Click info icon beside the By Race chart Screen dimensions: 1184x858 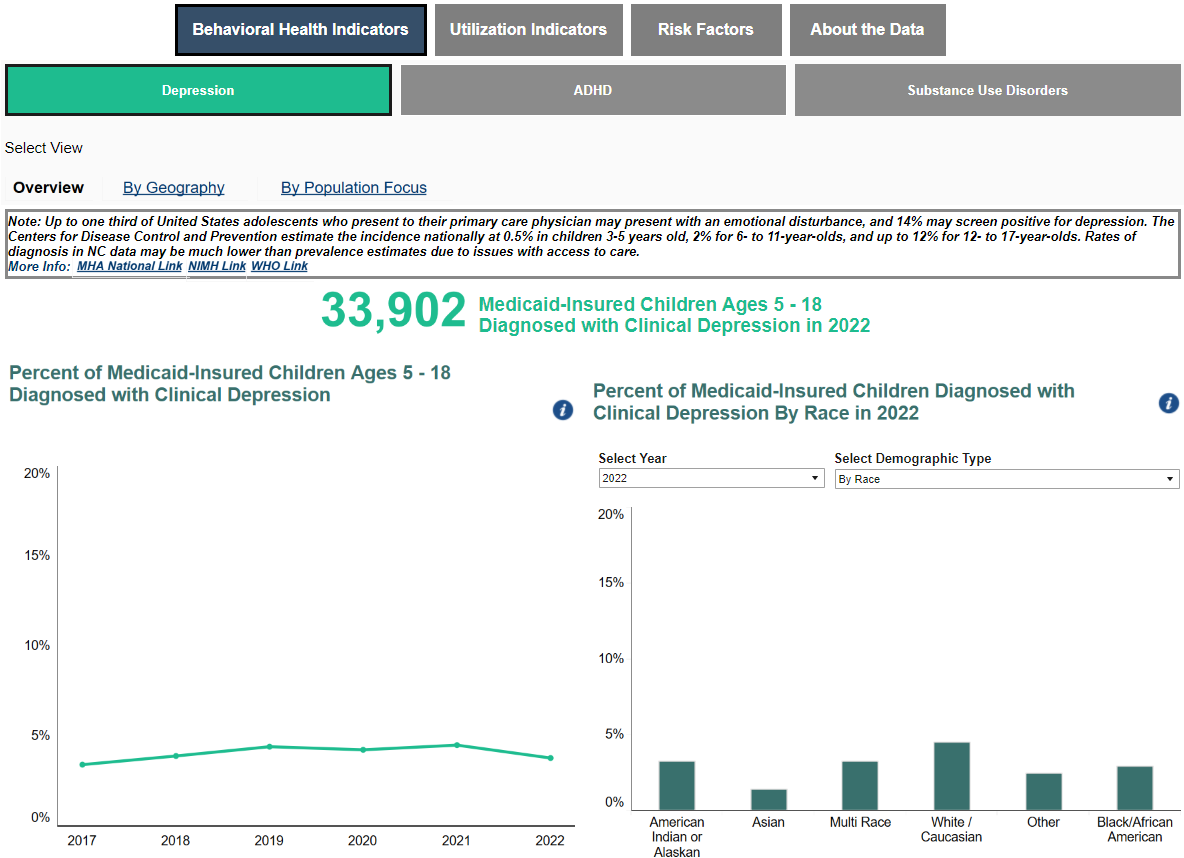tap(1168, 403)
